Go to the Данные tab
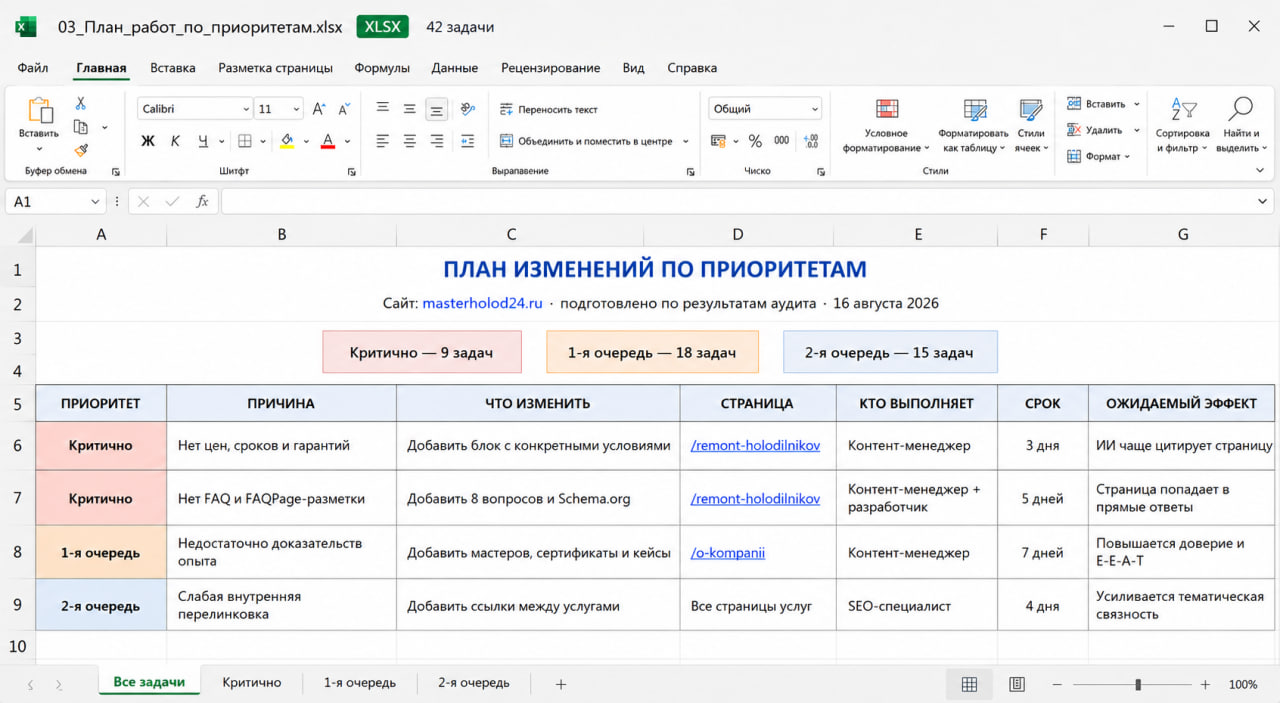This screenshot has height=703, width=1280. pyautogui.click(x=454, y=68)
